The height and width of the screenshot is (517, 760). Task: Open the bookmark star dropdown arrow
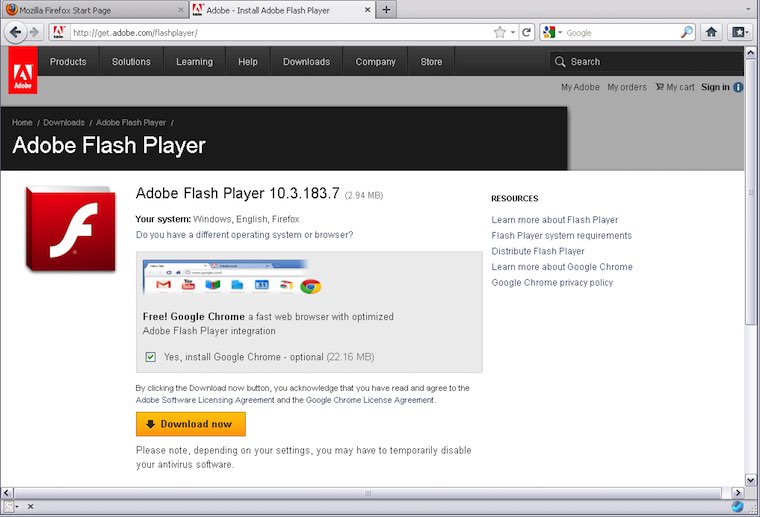coord(513,32)
